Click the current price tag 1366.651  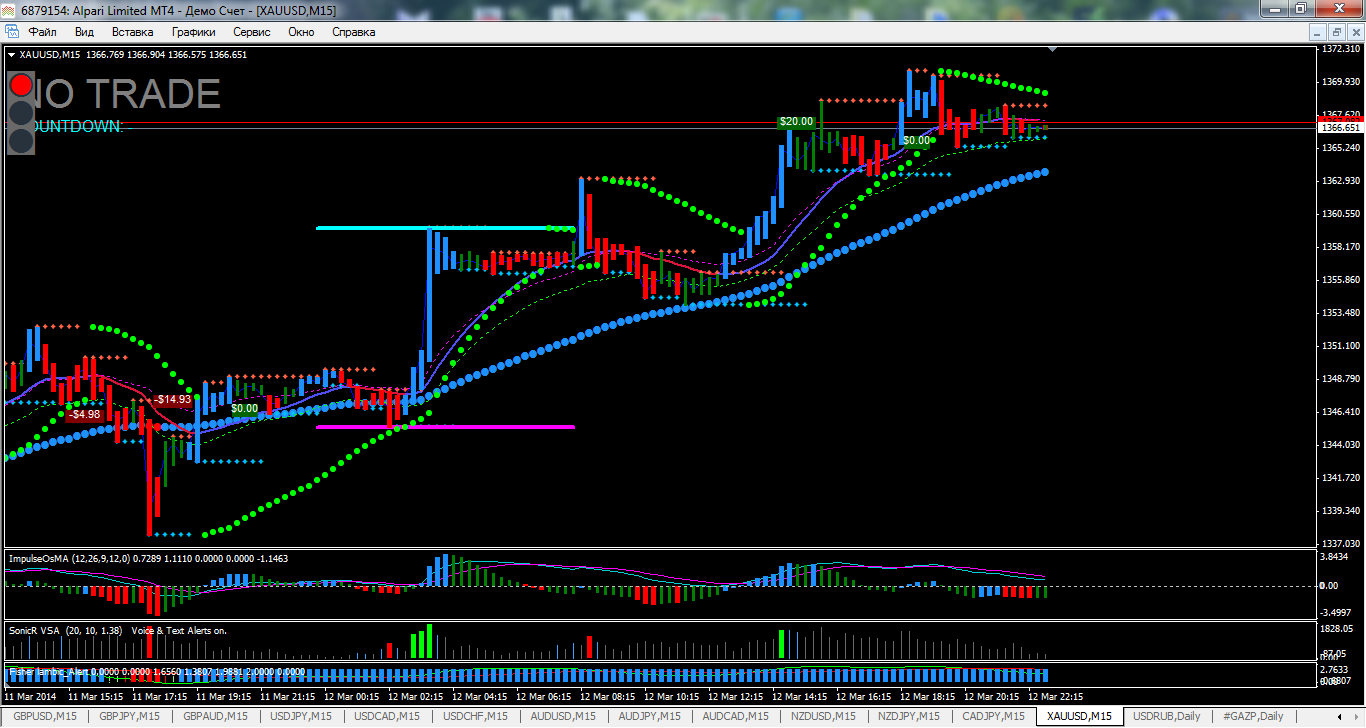click(1341, 128)
